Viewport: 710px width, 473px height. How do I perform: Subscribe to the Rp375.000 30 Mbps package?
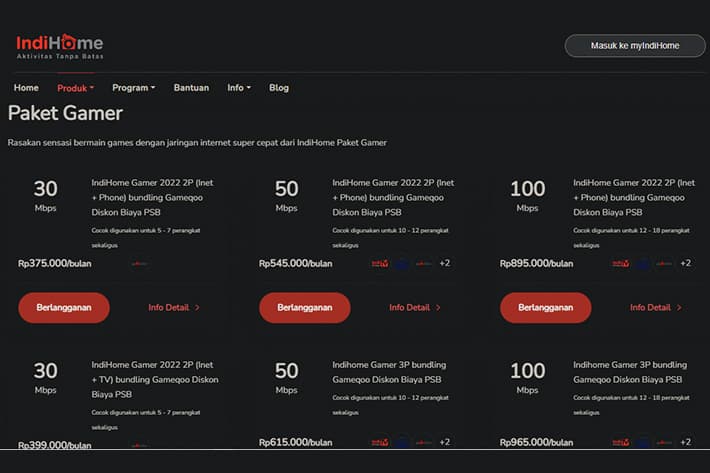(64, 308)
